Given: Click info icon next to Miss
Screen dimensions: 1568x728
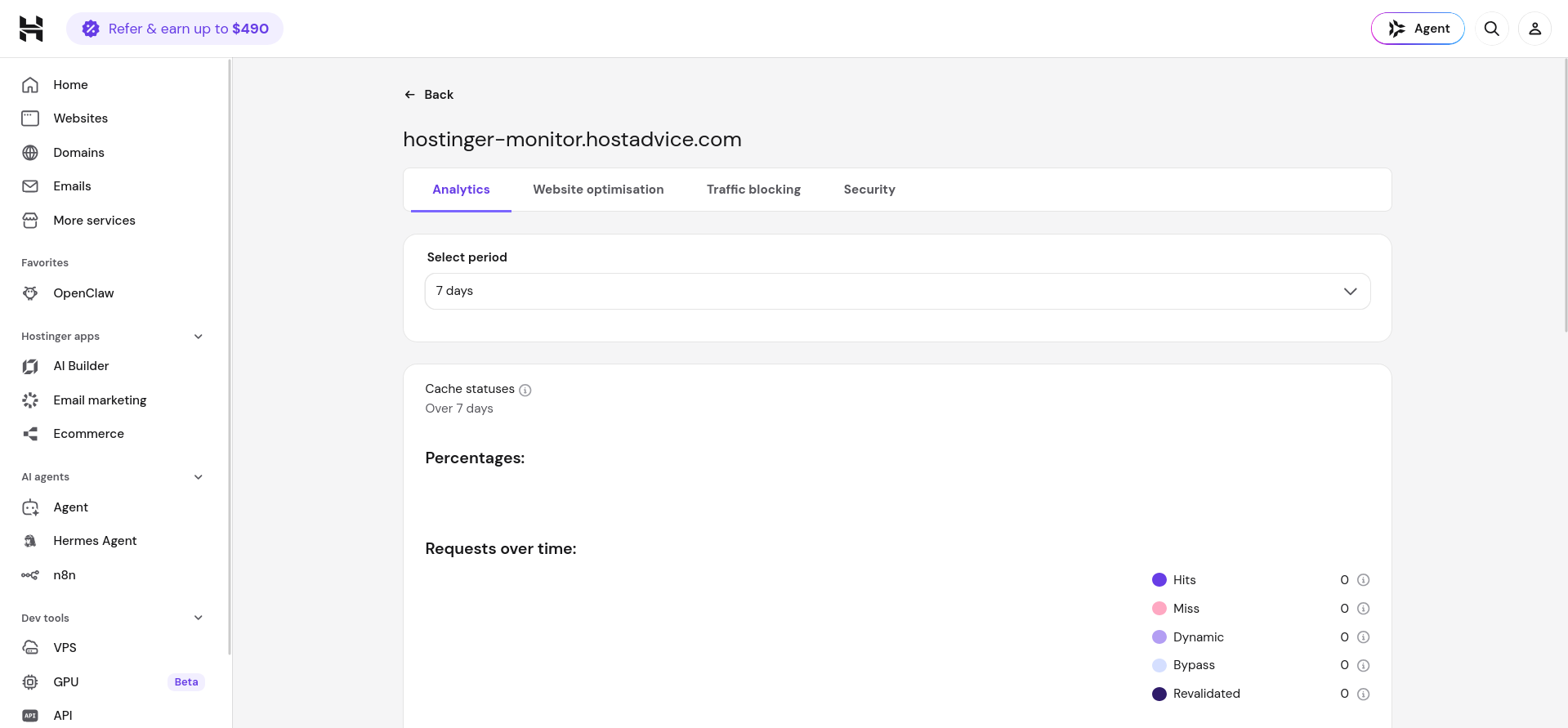Looking at the screenshot, I should [x=1363, y=609].
